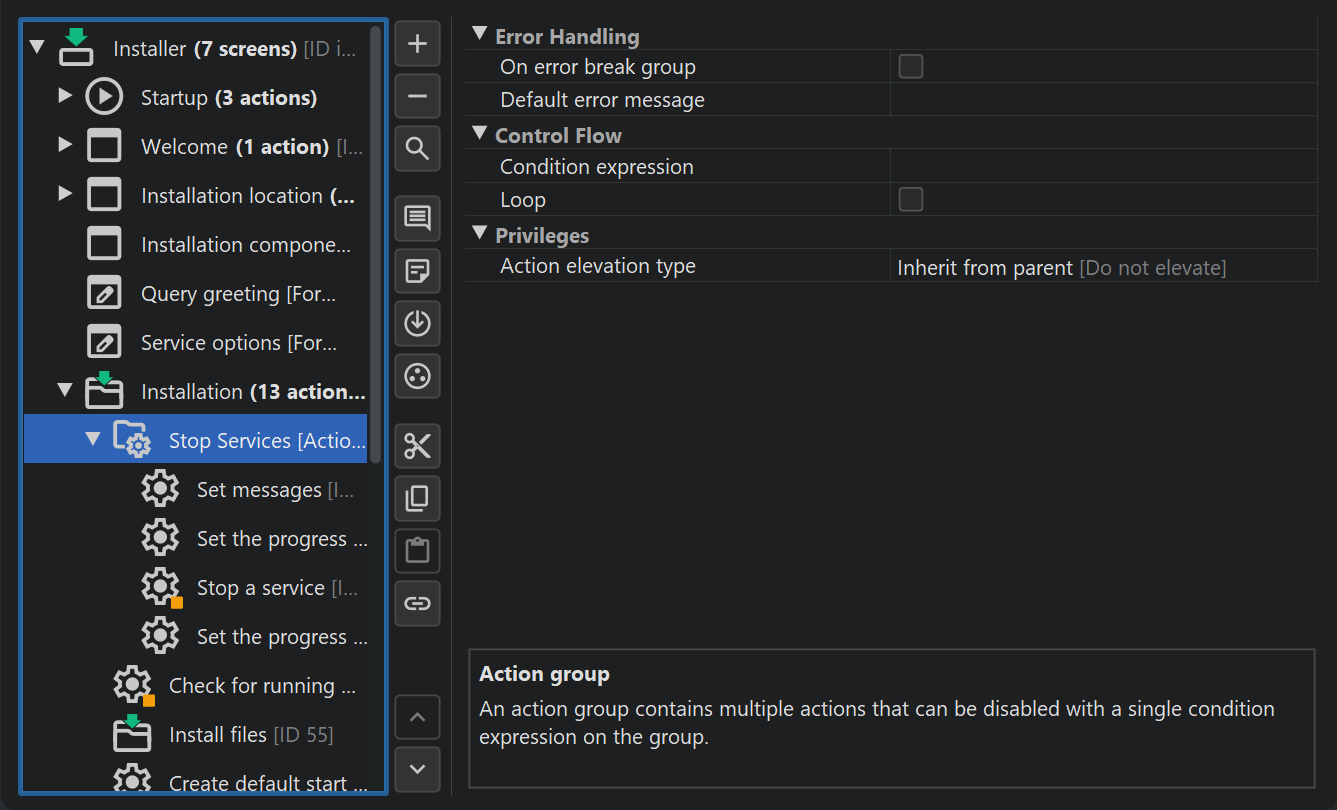Collapse the Control Flow section
Image resolution: width=1337 pixels, height=810 pixels.
(480, 135)
